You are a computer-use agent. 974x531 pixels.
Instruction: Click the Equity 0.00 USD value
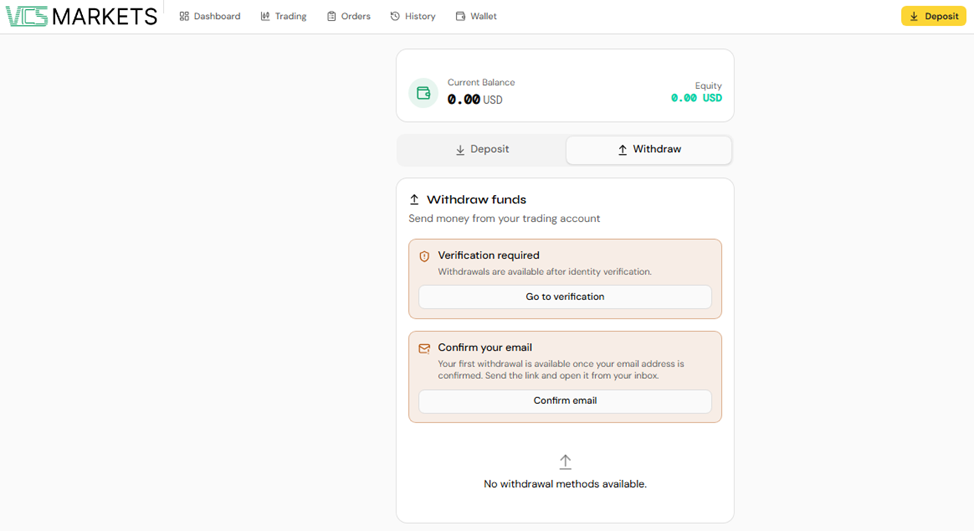point(696,98)
